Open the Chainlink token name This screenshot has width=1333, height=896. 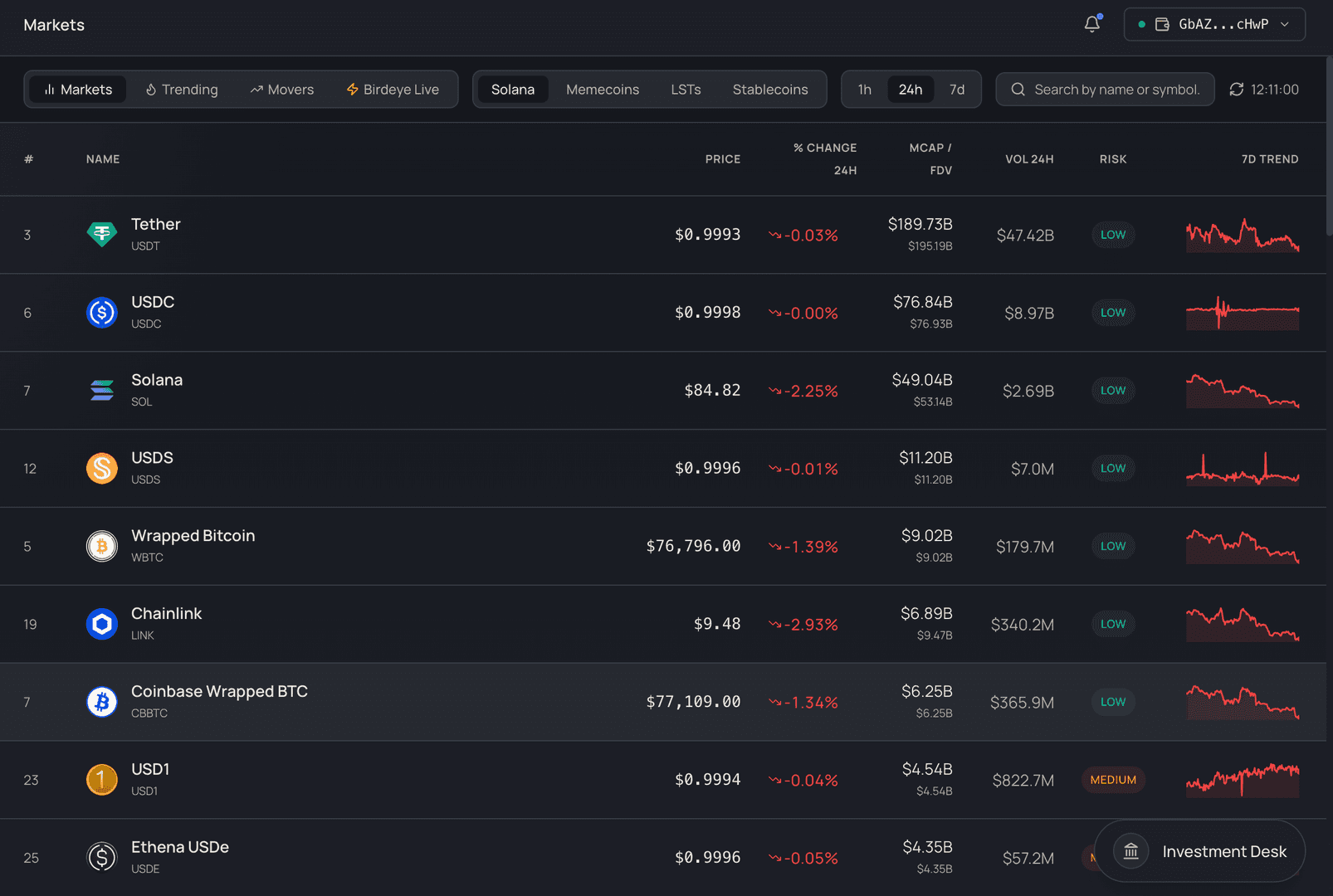[x=166, y=614]
